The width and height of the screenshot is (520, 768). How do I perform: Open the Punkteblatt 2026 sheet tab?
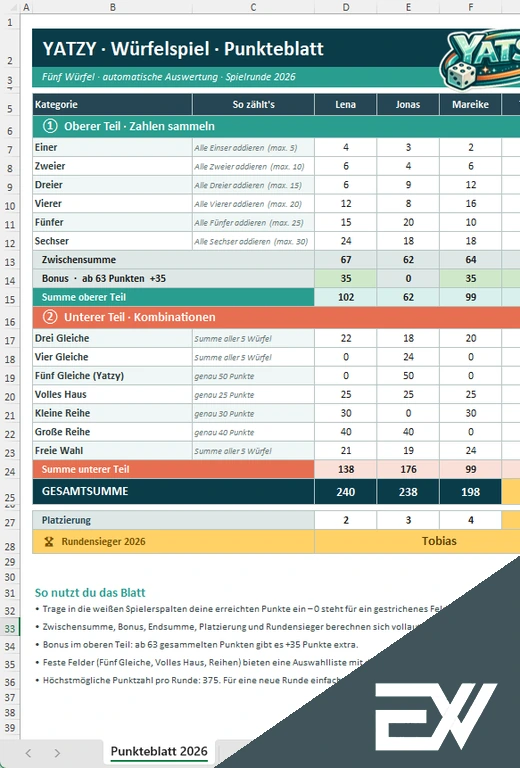[159, 751]
